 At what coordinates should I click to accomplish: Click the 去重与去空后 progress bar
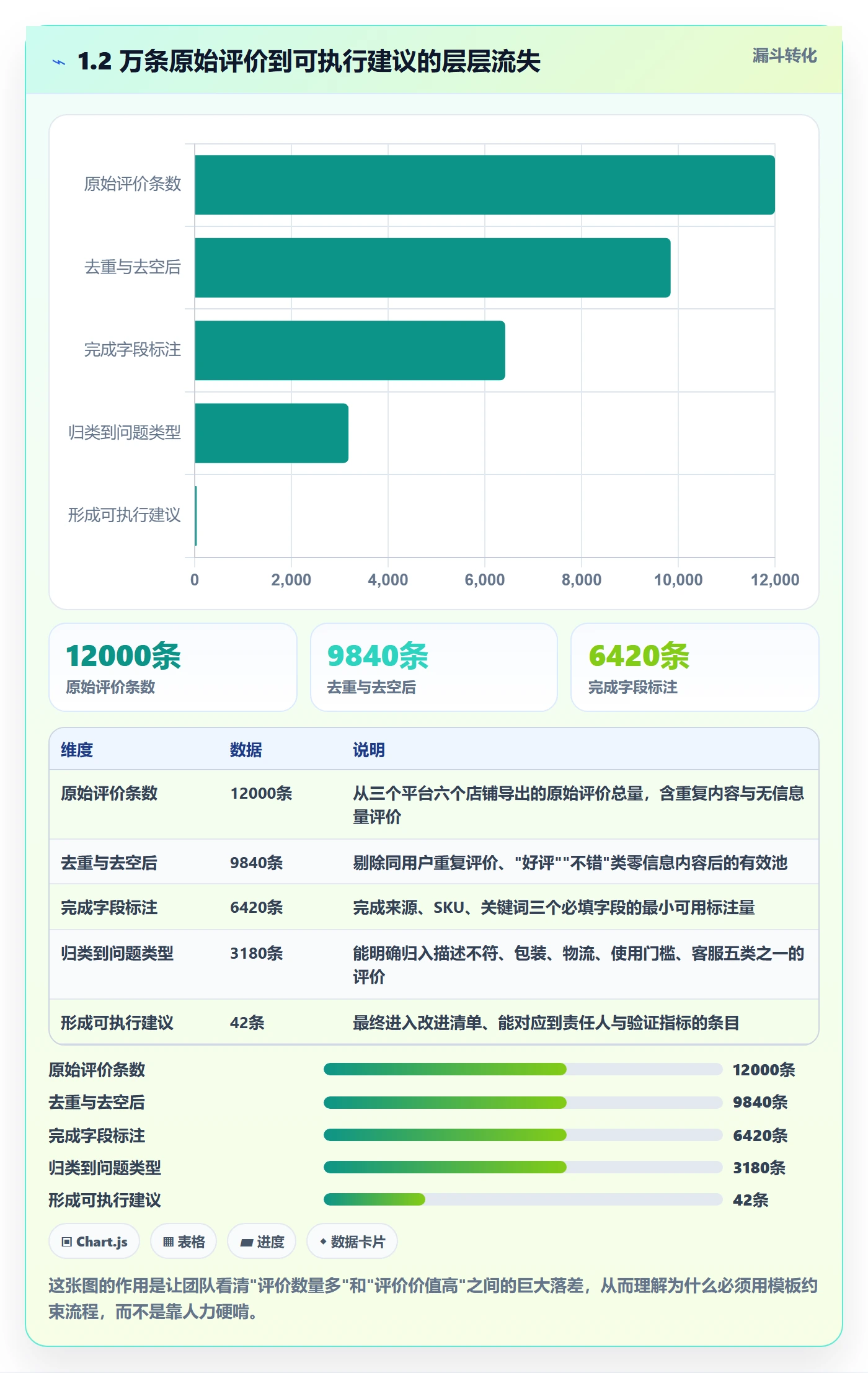523,1102
